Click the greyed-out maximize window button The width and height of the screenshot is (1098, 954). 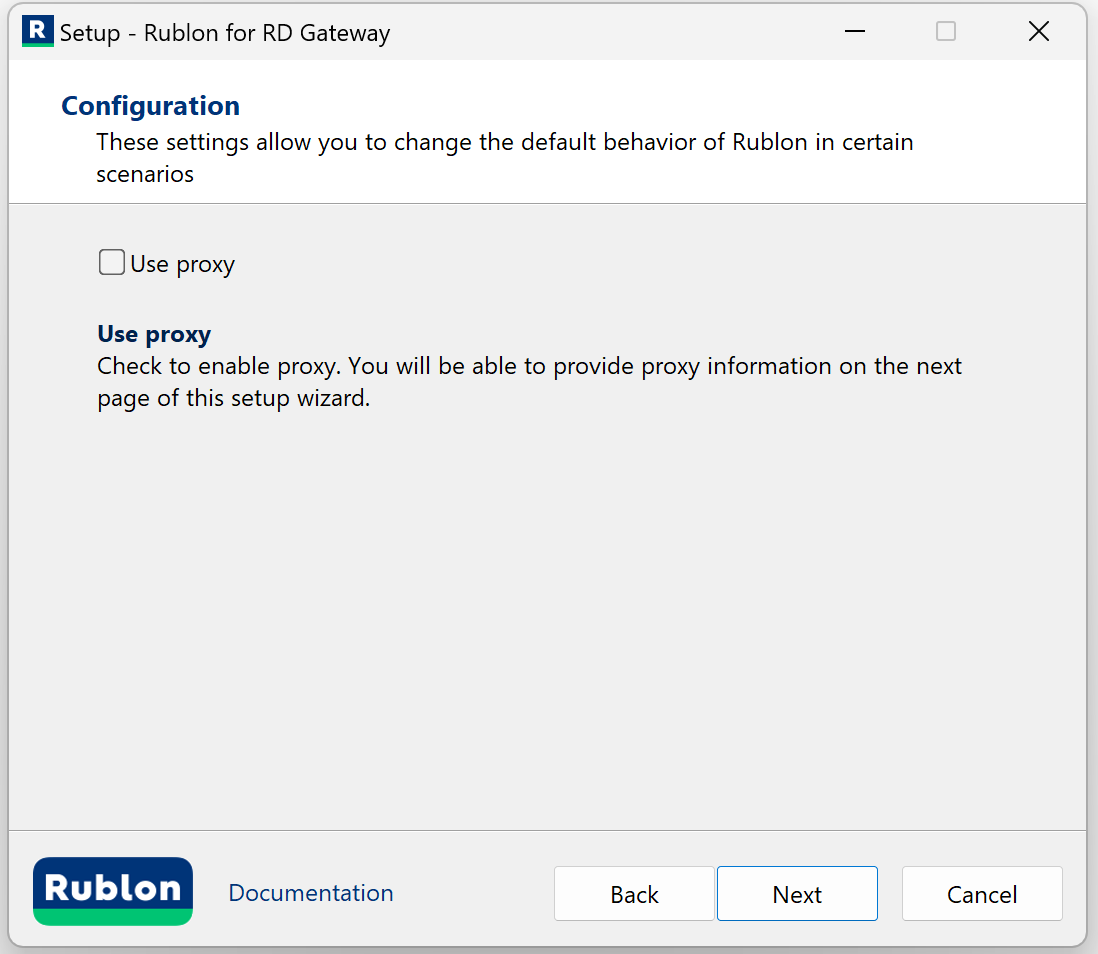[x=945, y=32]
